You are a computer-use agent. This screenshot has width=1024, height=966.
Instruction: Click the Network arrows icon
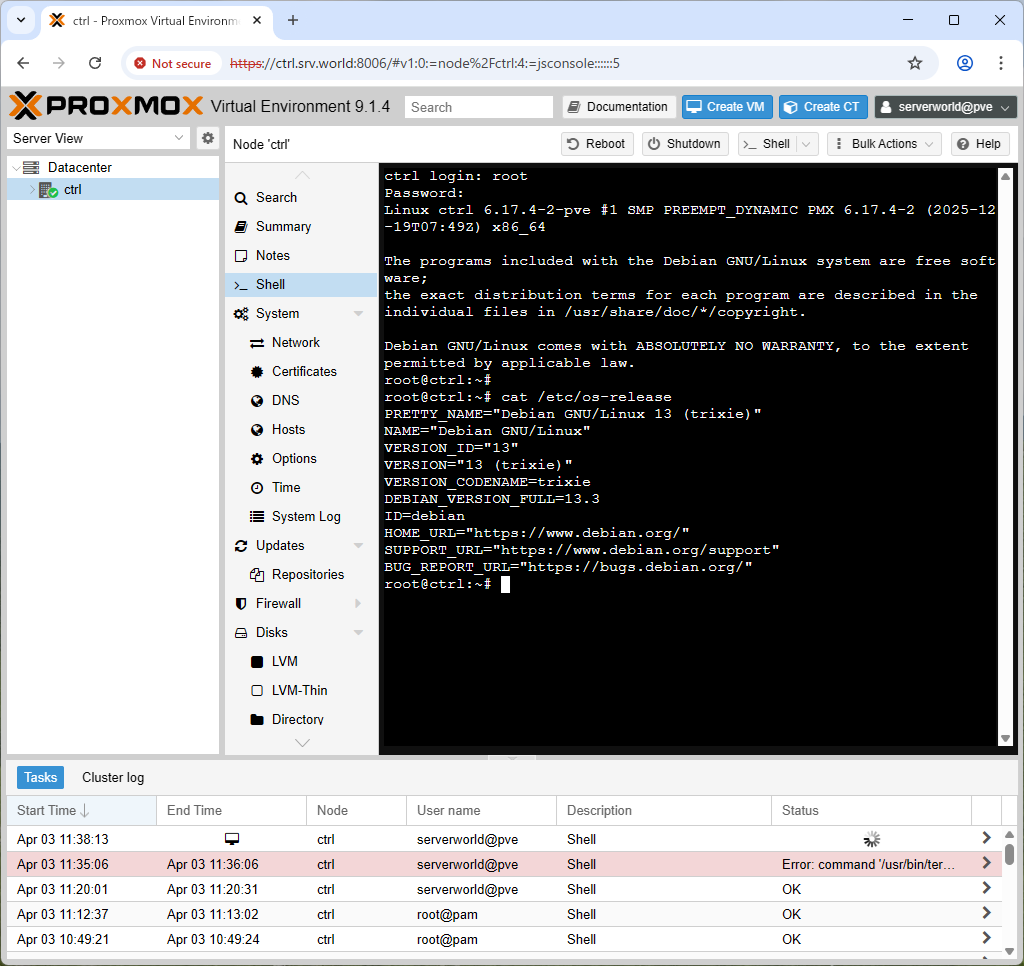point(257,343)
